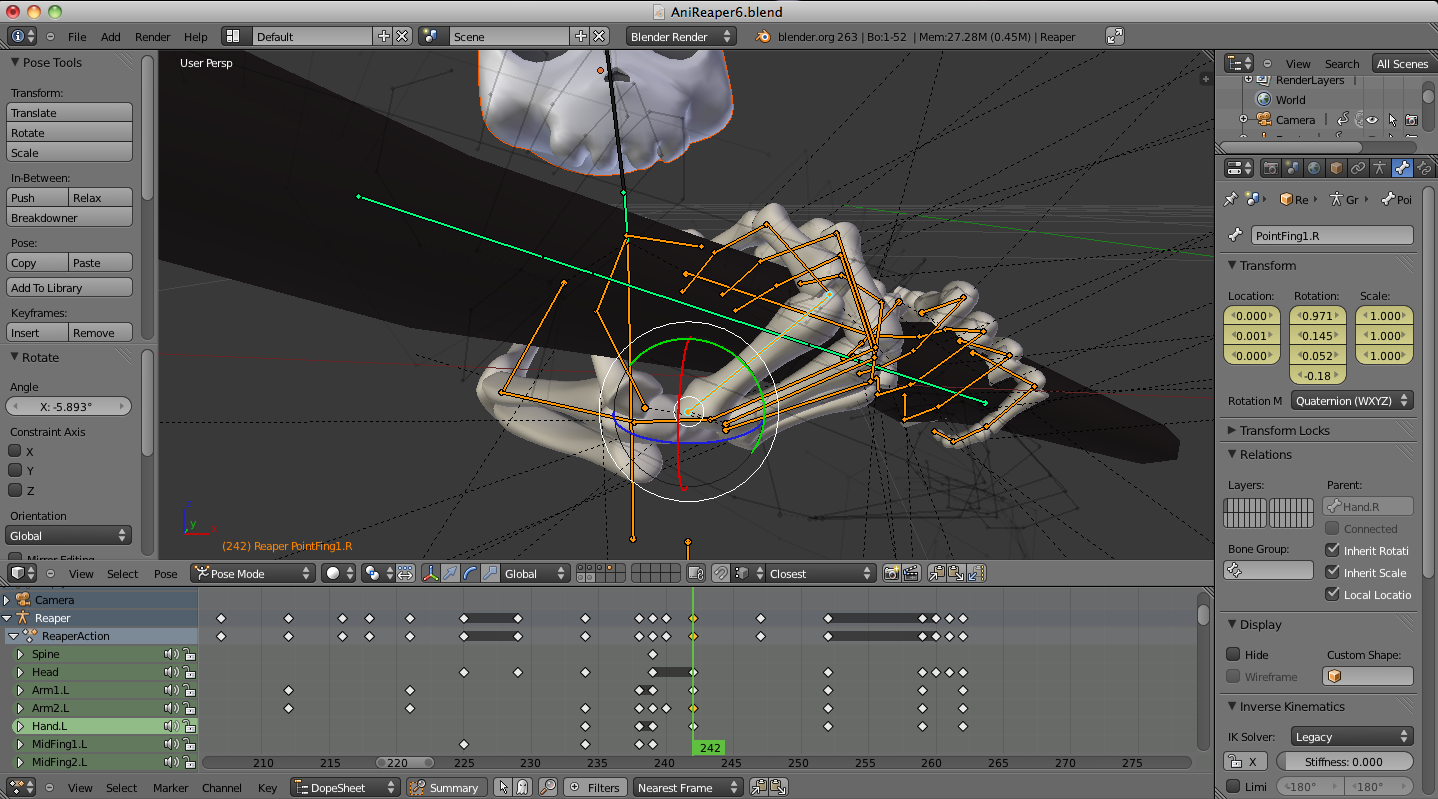Uncheck the Inherit Scale checkbox

[1332, 572]
